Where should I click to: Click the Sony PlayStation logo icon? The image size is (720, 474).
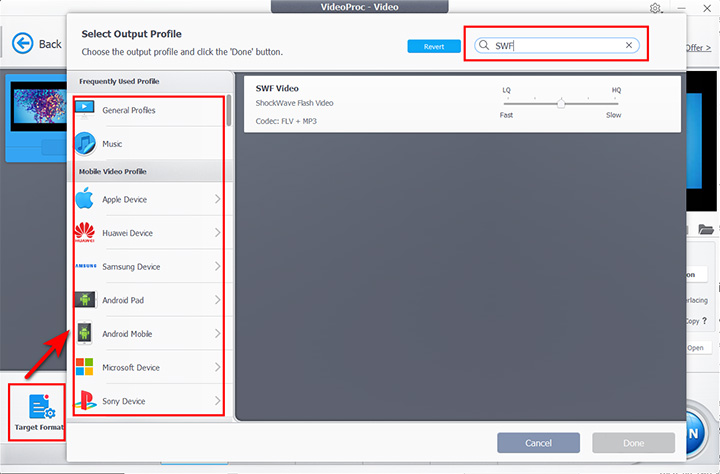coord(85,401)
